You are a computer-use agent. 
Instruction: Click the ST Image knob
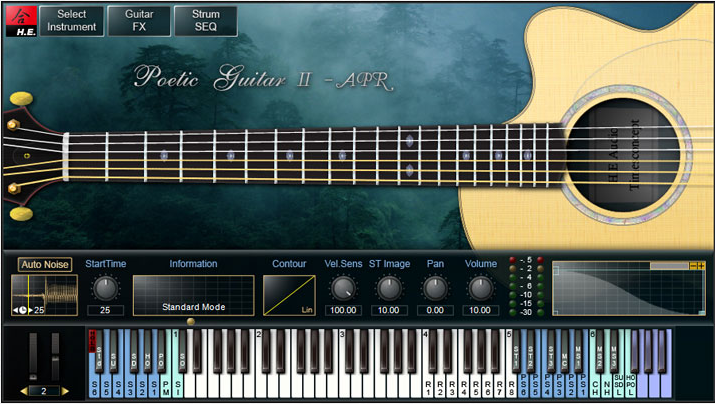(x=389, y=289)
